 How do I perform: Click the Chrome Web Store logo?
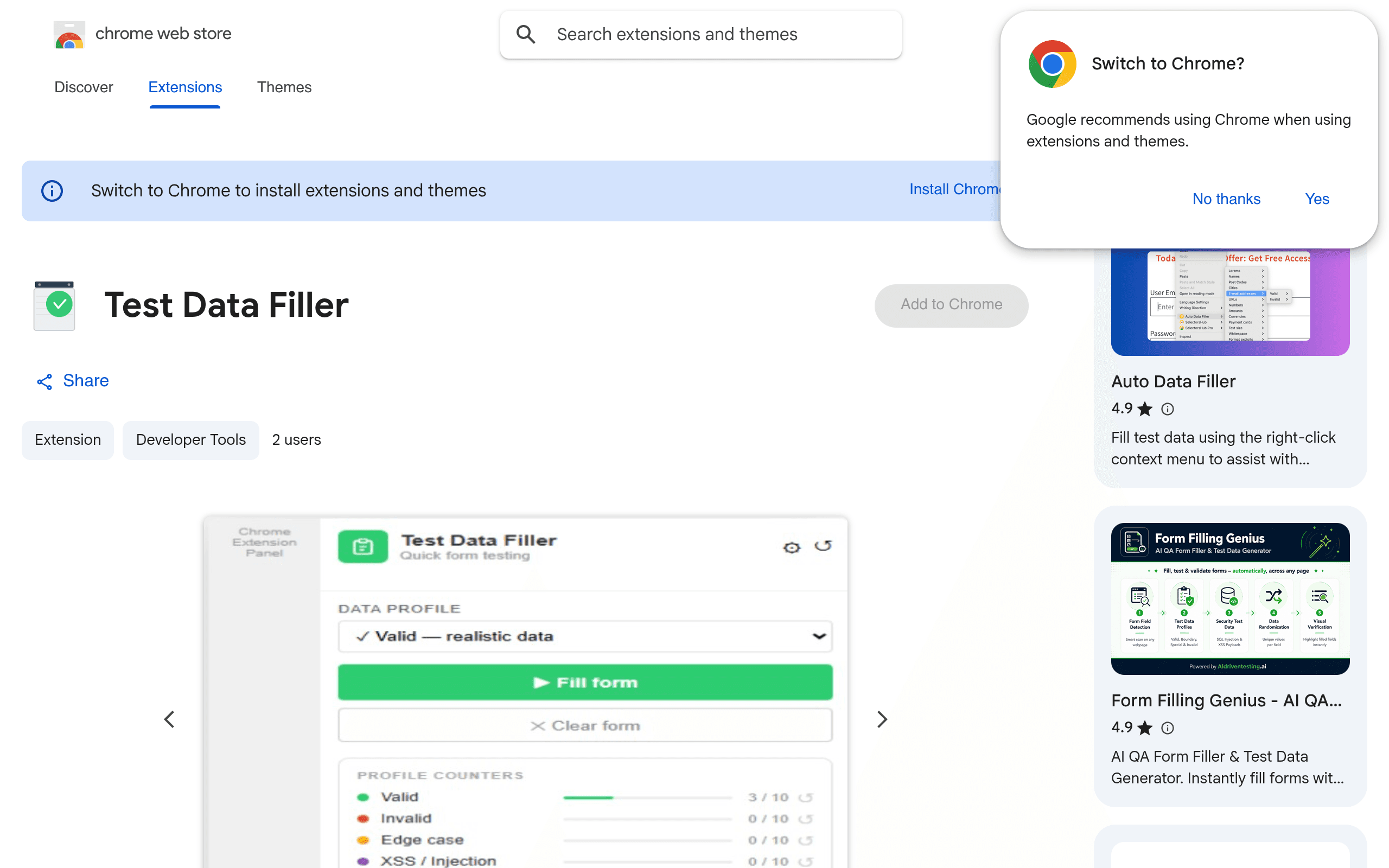[x=69, y=34]
